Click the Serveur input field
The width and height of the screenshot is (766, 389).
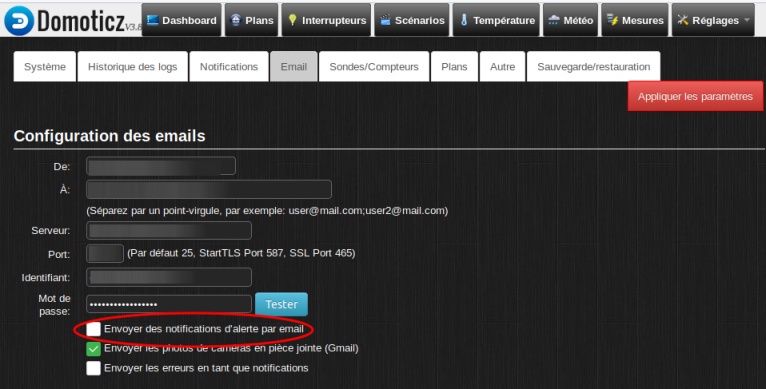coord(169,230)
